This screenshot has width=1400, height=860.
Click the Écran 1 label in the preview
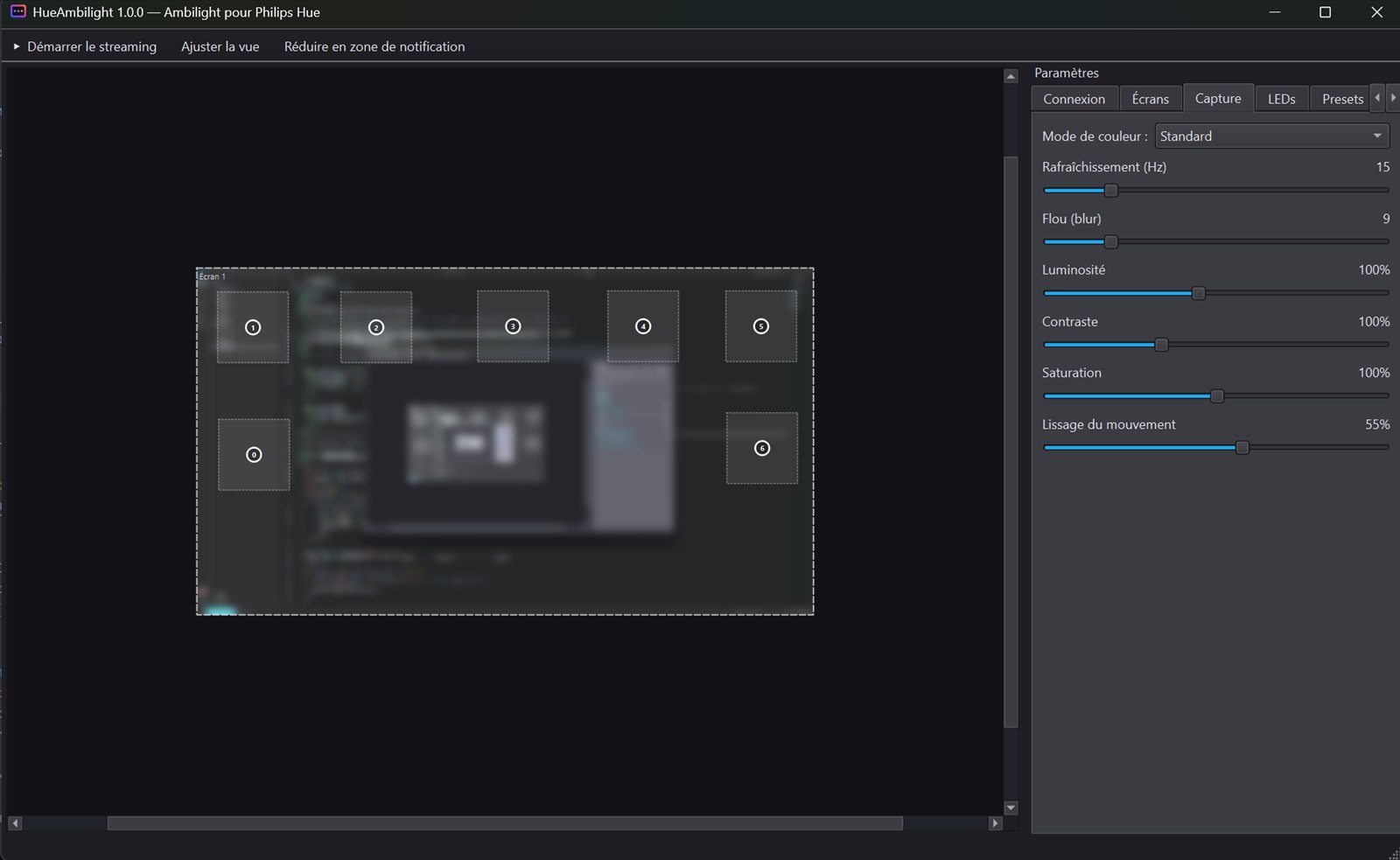pos(212,276)
